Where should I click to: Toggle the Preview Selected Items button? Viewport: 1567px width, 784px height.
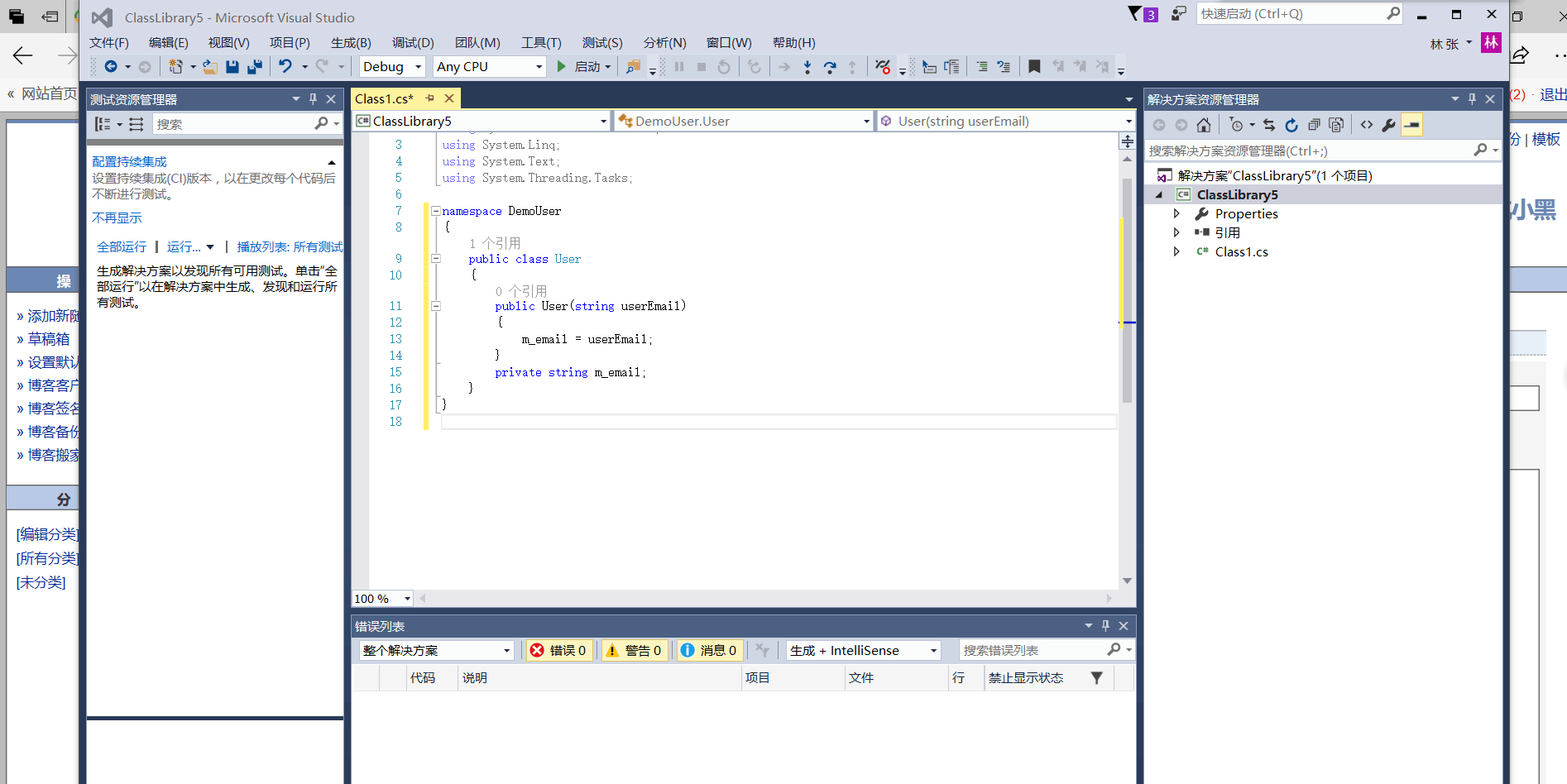click(1411, 125)
